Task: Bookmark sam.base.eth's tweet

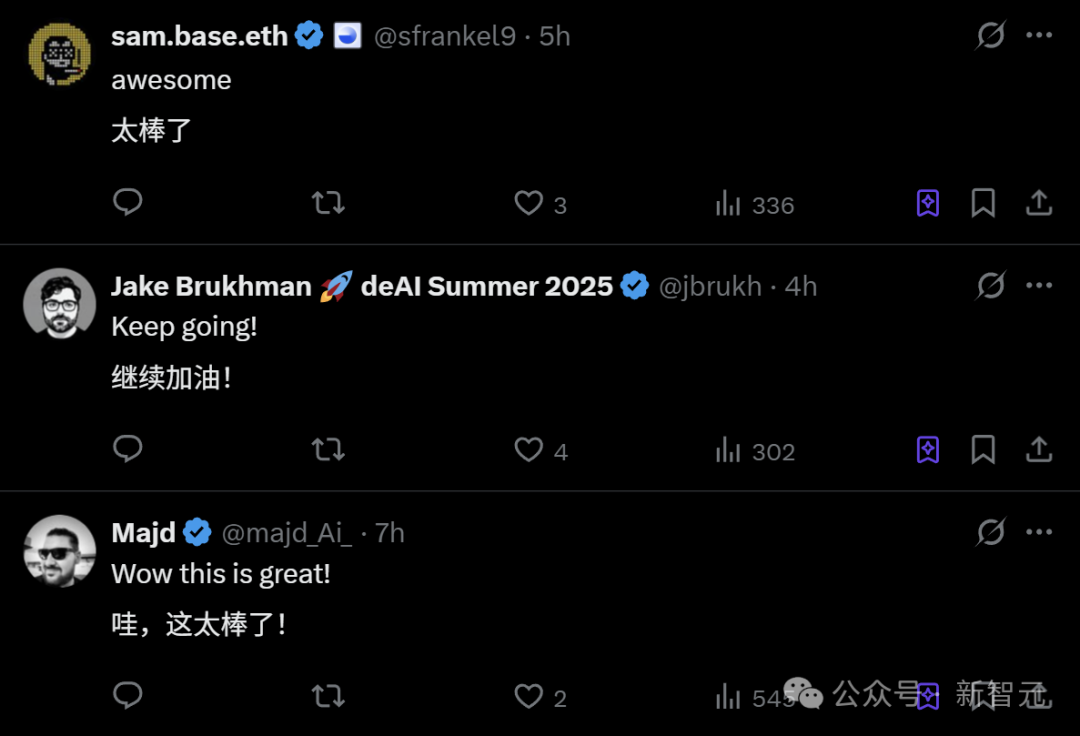Action: pyautogui.click(x=983, y=203)
